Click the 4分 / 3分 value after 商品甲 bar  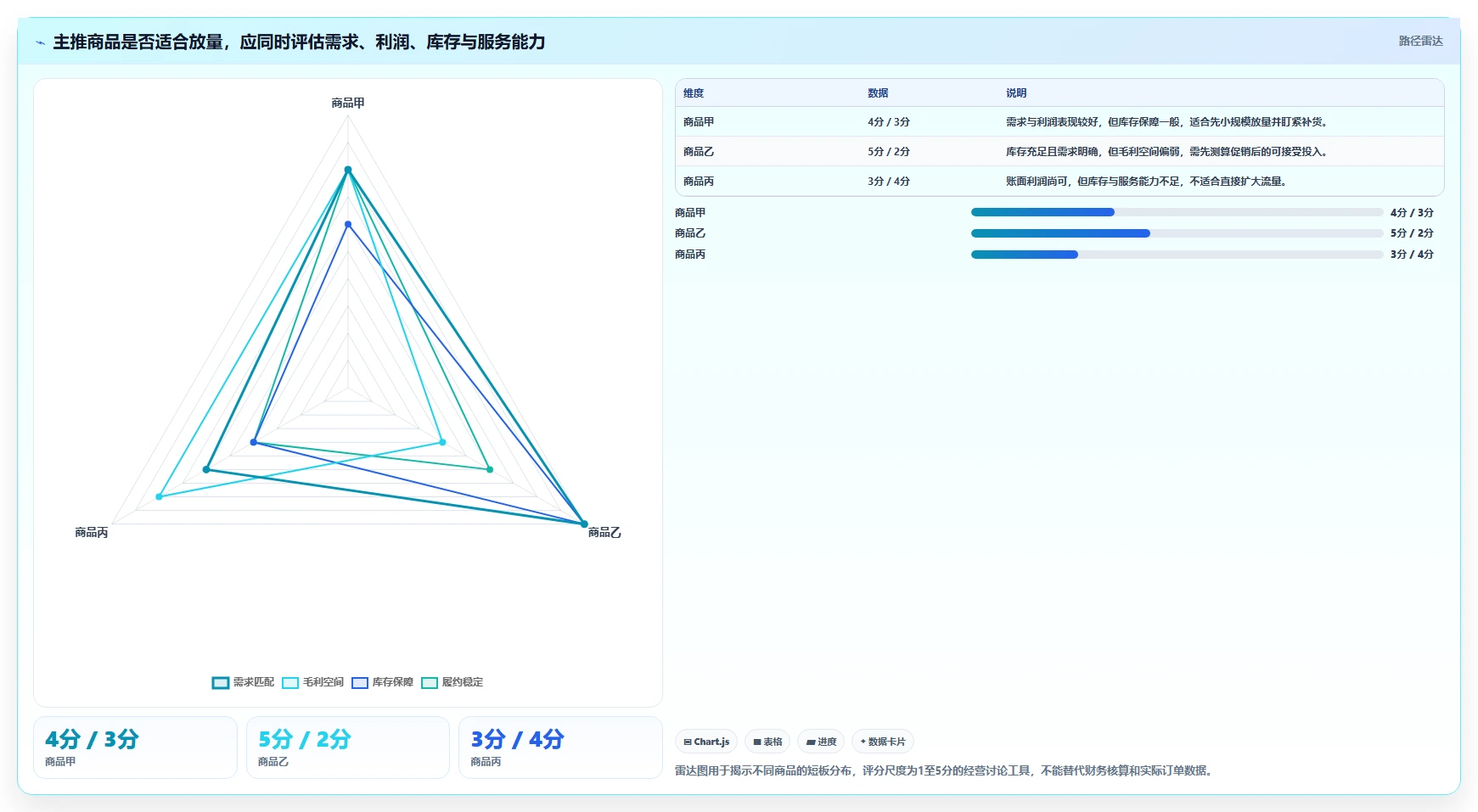[1412, 213]
